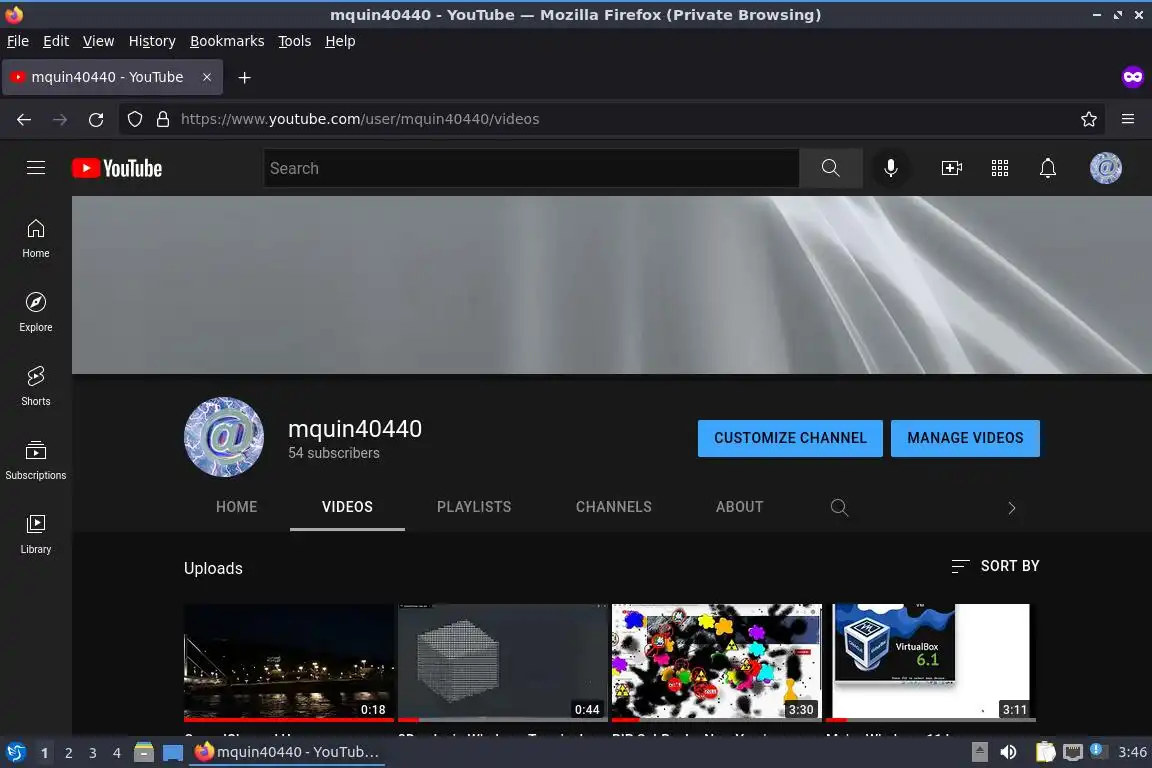Switch to the ABOUT tab
Image resolution: width=1152 pixels, height=768 pixels.
[x=739, y=507]
